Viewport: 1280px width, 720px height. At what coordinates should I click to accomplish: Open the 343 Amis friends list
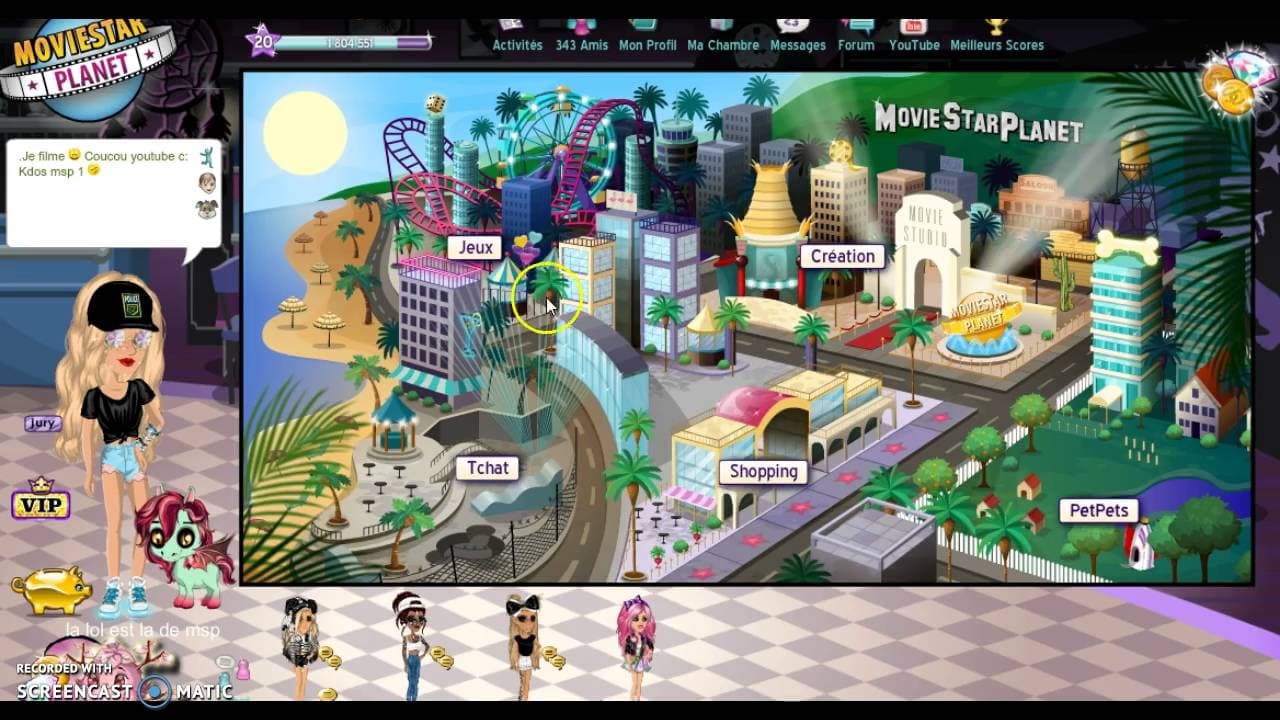click(580, 37)
